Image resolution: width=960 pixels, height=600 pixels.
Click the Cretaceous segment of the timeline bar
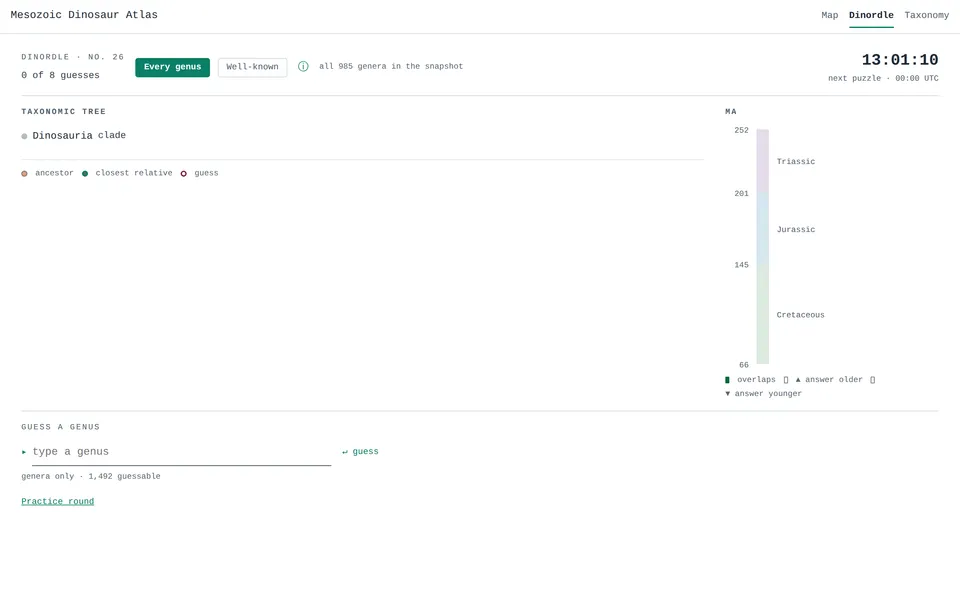(x=762, y=315)
